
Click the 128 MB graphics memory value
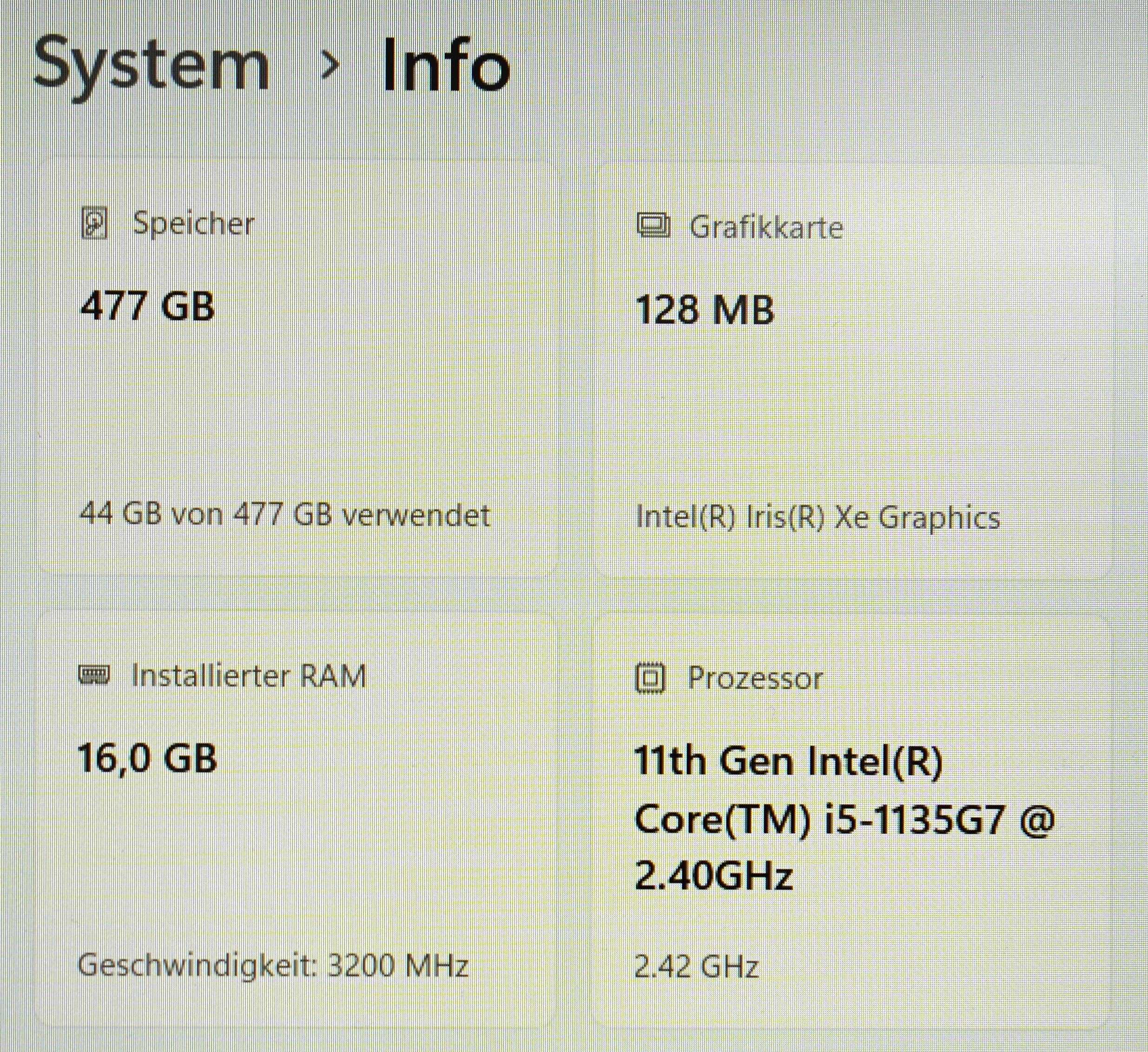tap(705, 310)
